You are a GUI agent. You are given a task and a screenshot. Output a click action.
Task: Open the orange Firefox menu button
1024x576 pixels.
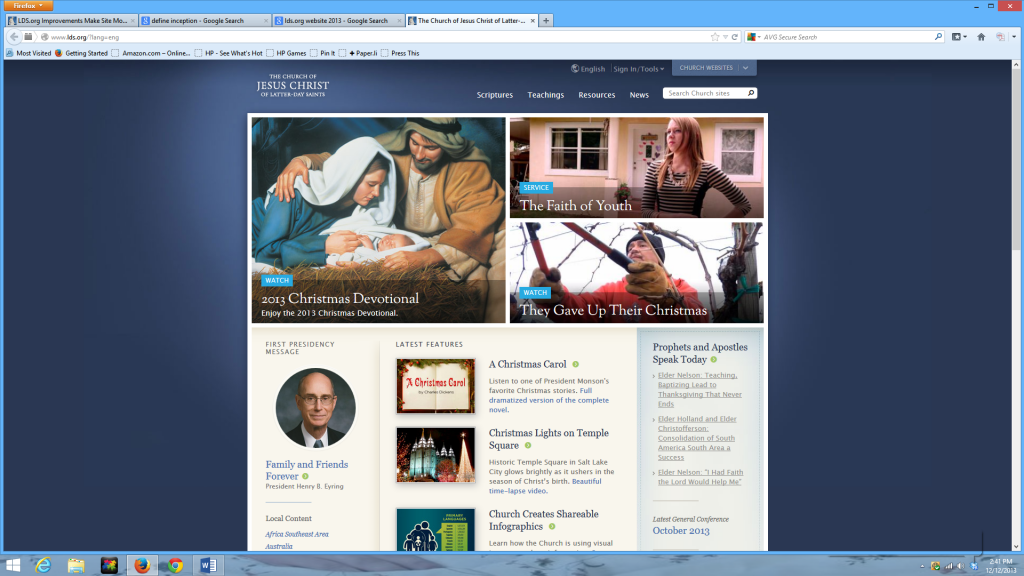click(27, 5)
